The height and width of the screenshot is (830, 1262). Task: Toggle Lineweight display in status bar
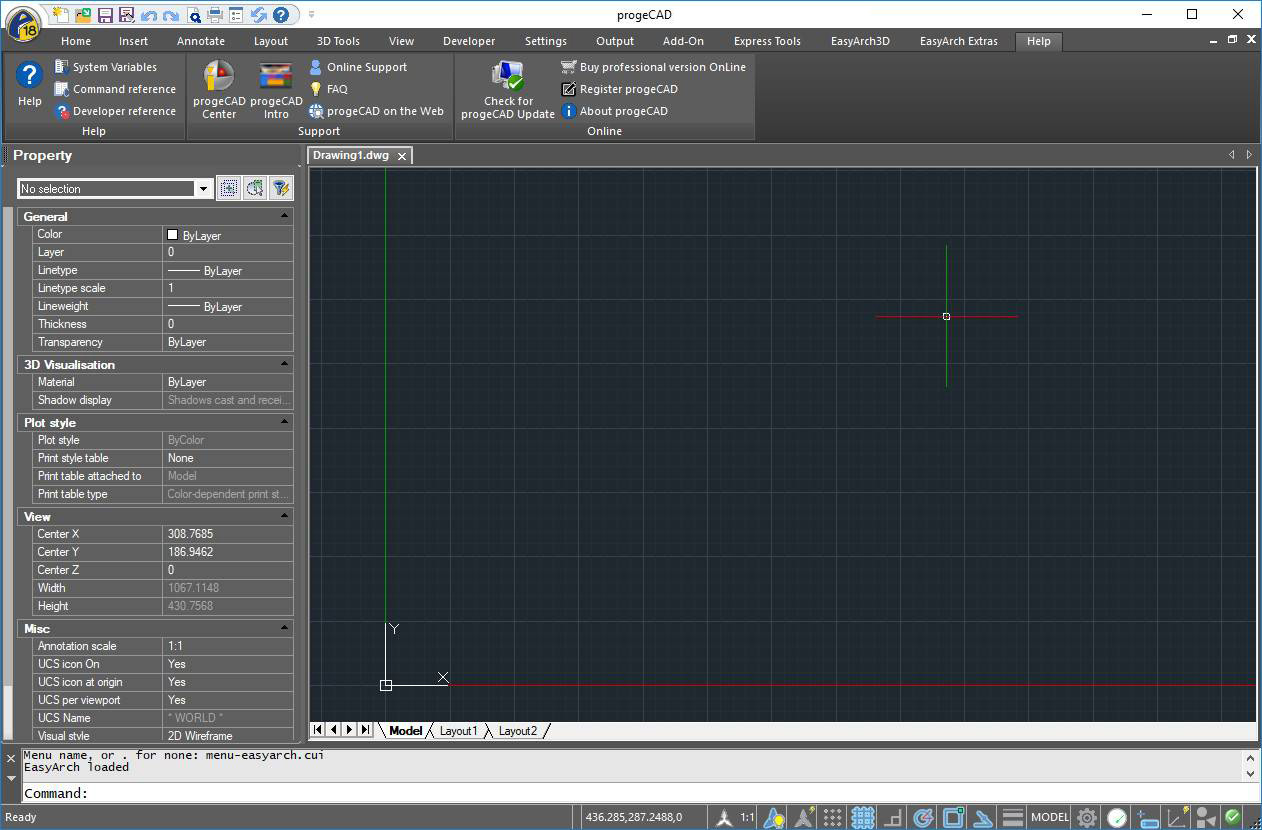click(1013, 817)
